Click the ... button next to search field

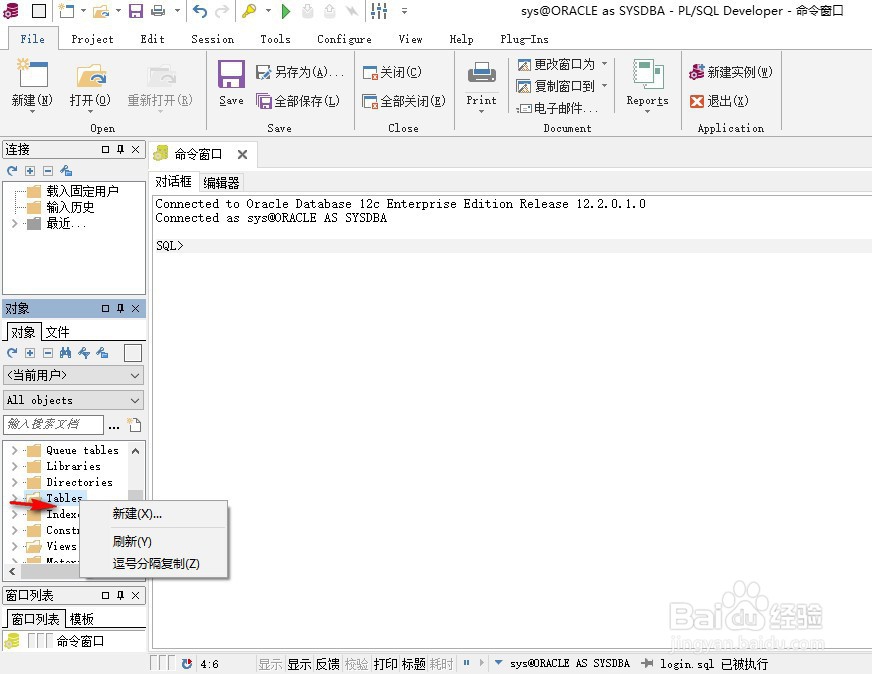tap(114, 425)
